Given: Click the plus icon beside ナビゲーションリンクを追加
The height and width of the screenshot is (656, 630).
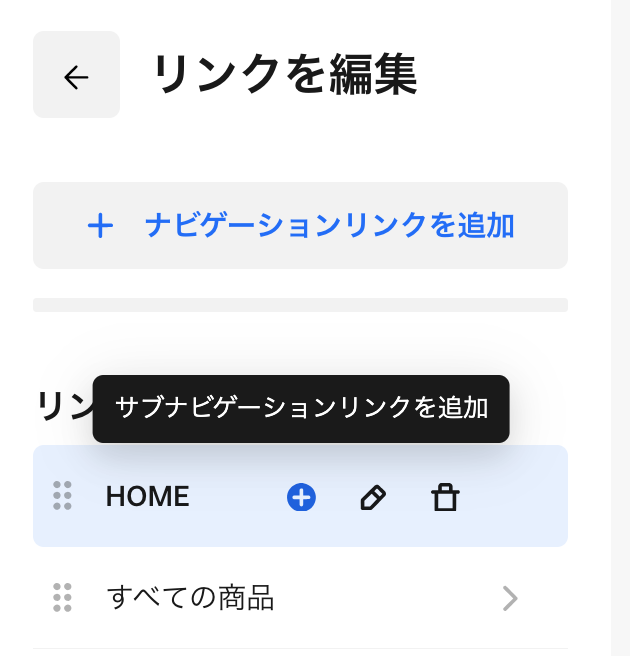Looking at the screenshot, I should (100, 226).
